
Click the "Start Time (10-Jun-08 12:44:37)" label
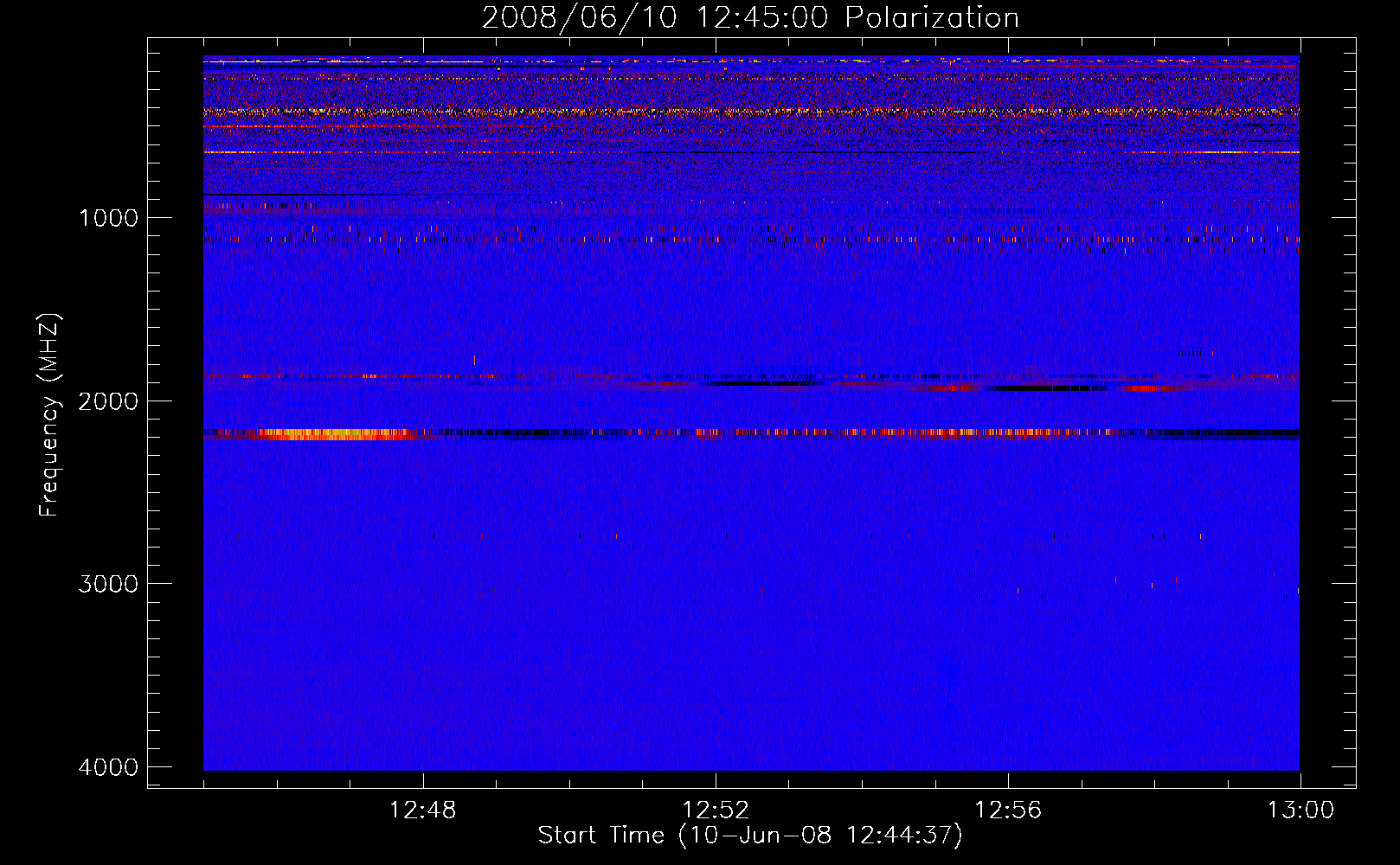pyautogui.click(x=750, y=836)
